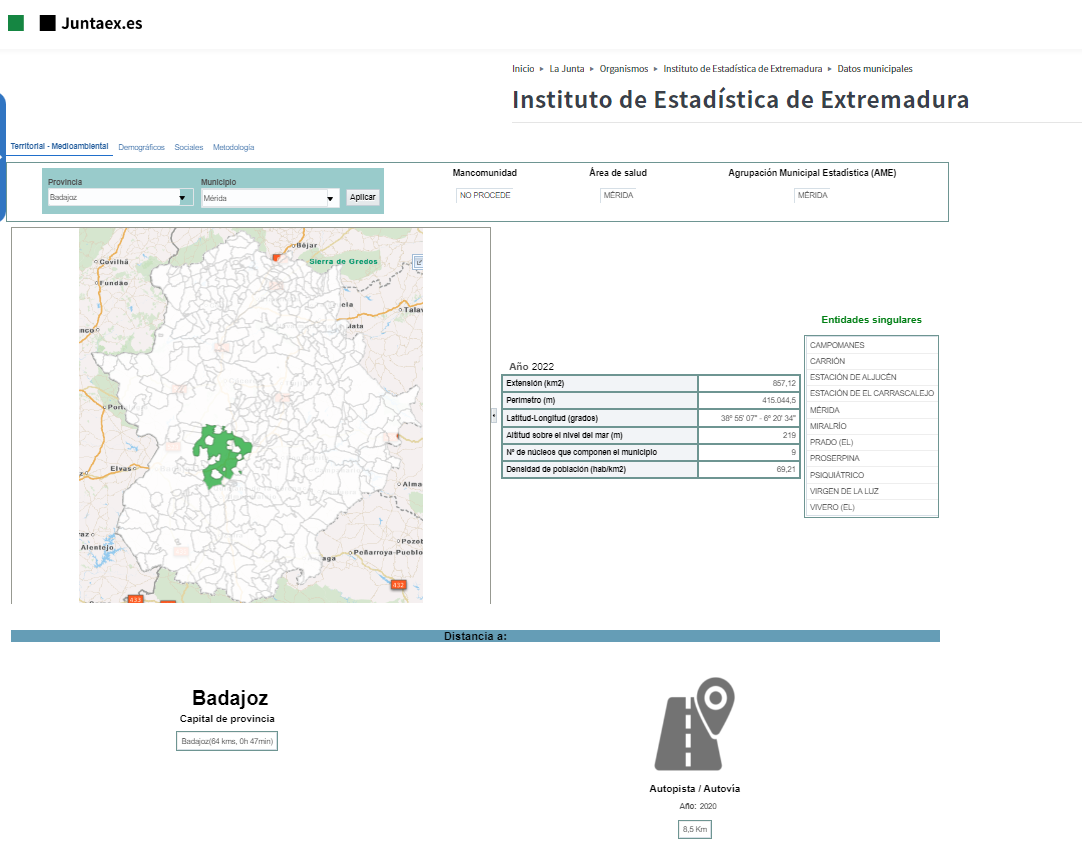The width and height of the screenshot is (1082, 857).
Task: Select CAMPOMANES in the entities list
Action: [x=837, y=345]
